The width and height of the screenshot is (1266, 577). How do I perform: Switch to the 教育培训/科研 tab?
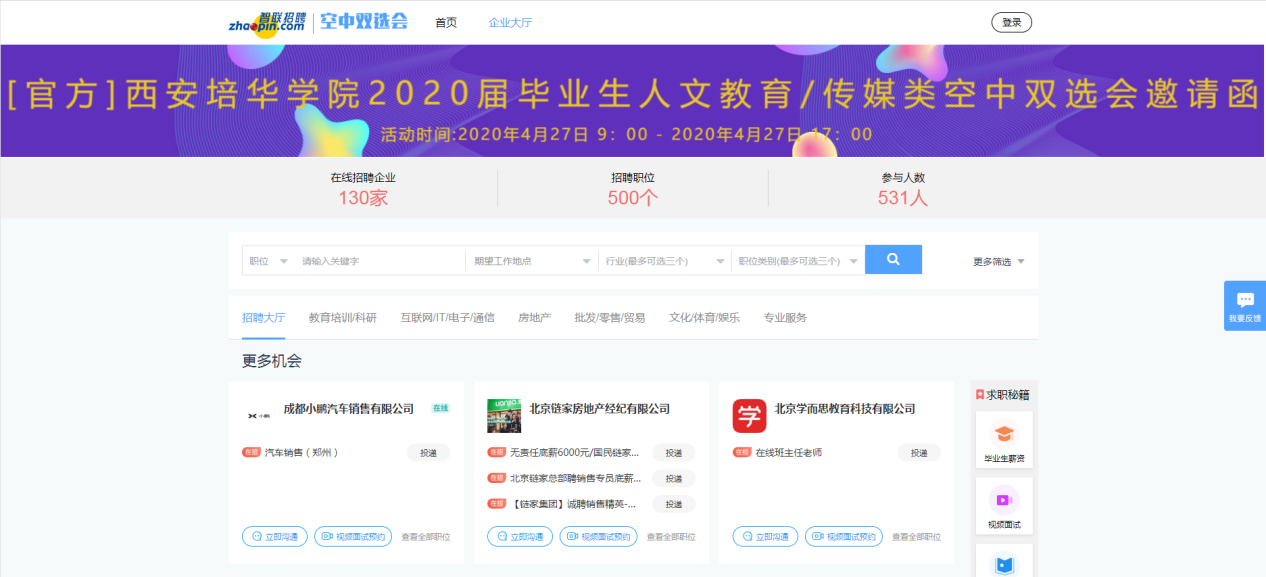[343, 318]
